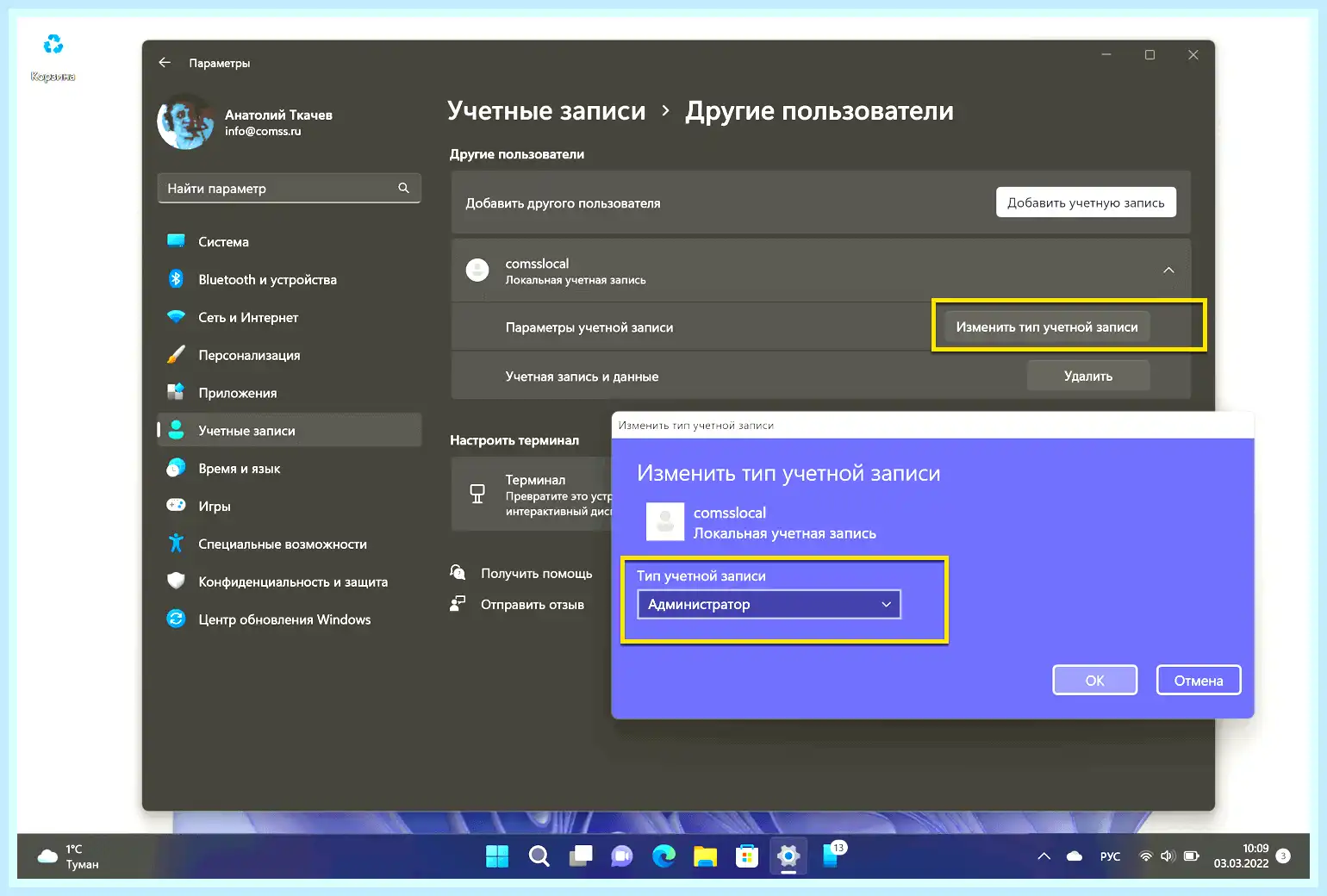Open the Терминал kiosk option
Screen dimensions: 1327x896
tap(531, 495)
